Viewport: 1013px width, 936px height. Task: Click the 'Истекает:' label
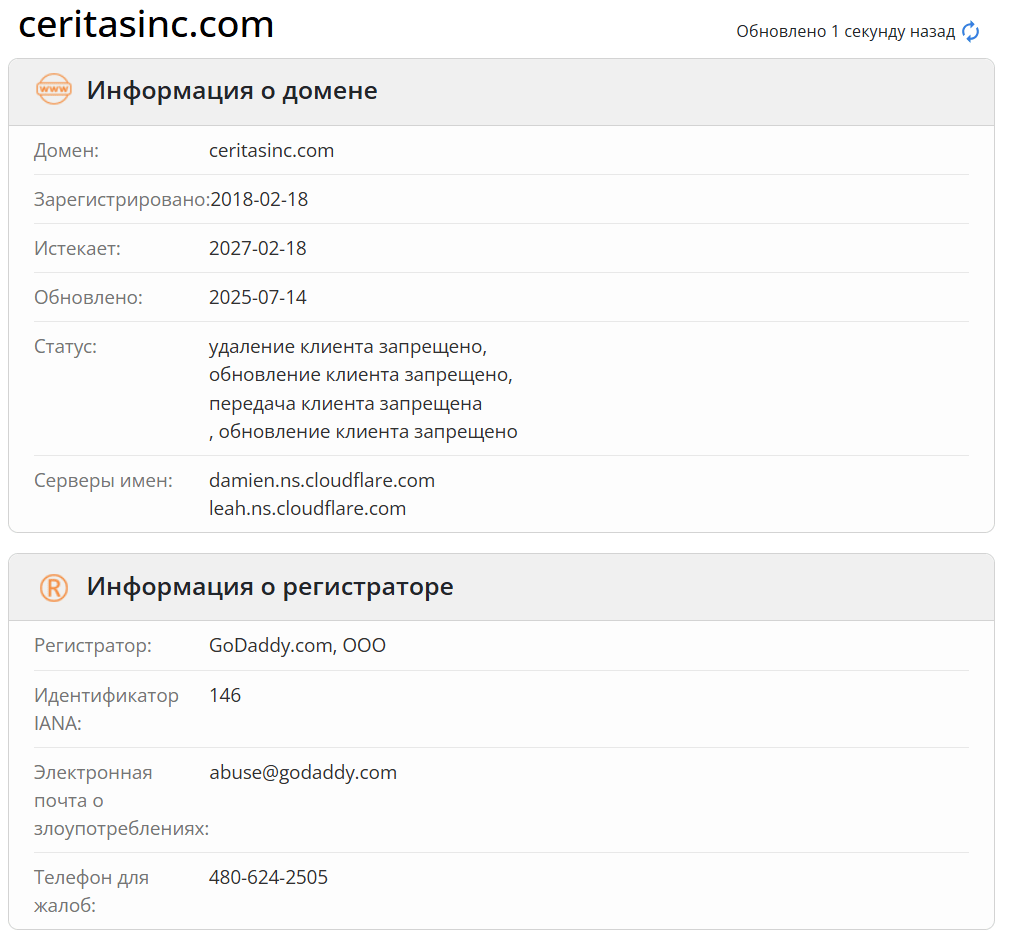(78, 249)
